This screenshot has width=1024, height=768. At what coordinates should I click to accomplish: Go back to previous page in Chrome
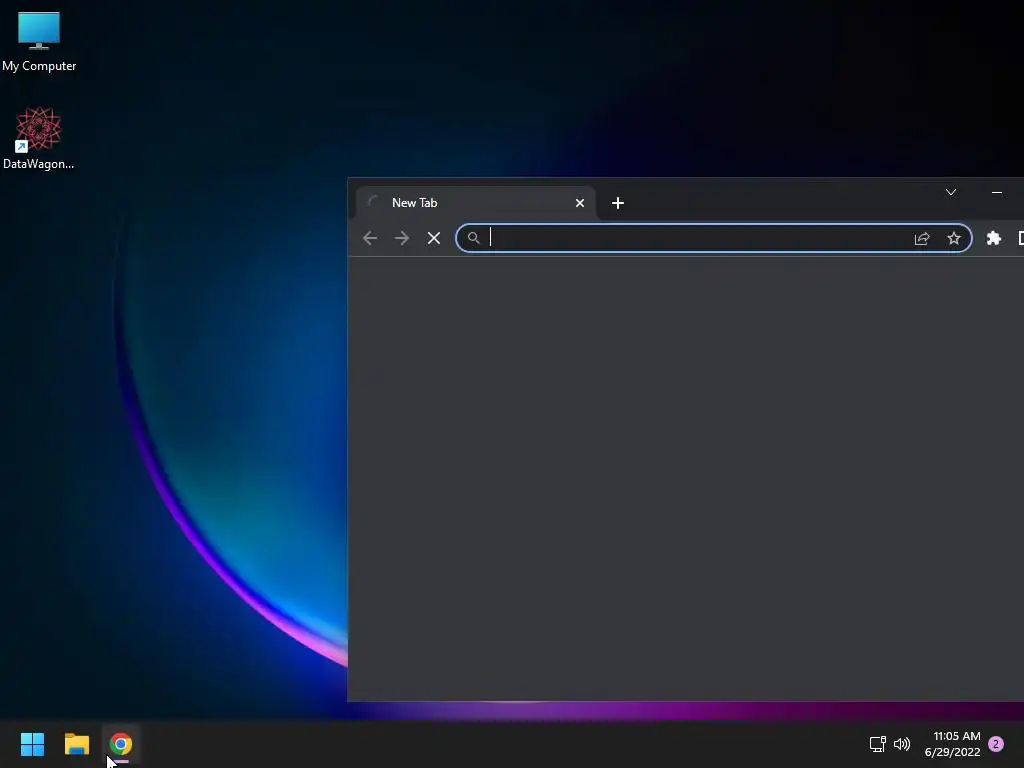[x=370, y=238]
